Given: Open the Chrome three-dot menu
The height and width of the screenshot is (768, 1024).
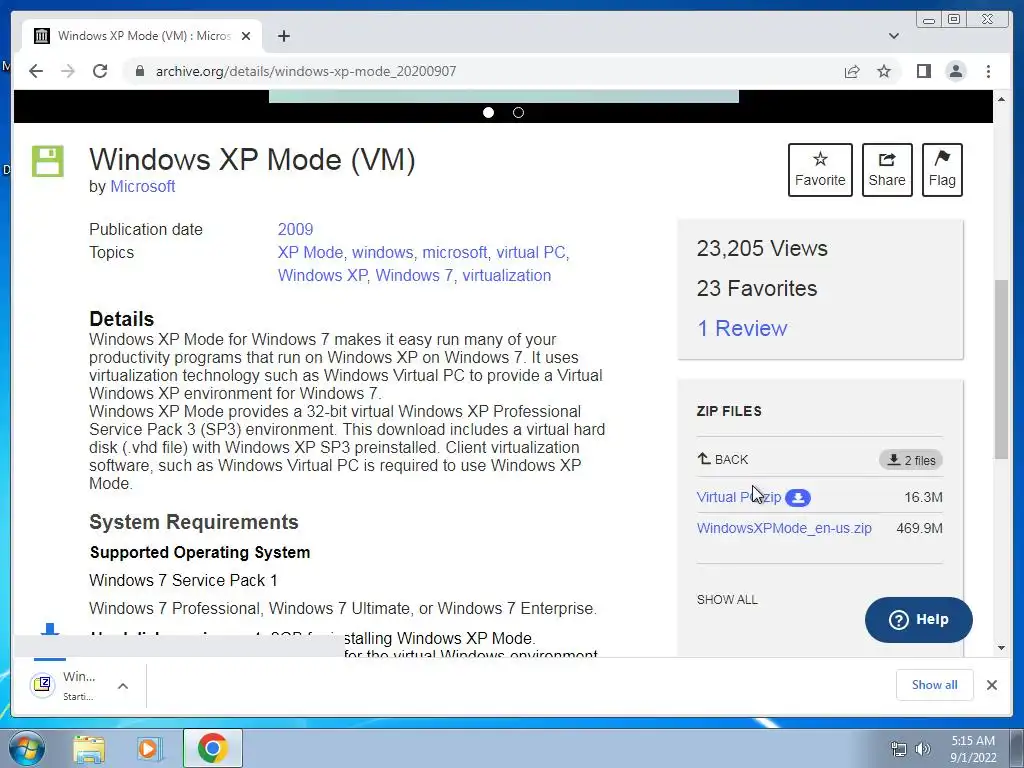Looking at the screenshot, I should [x=988, y=71].
